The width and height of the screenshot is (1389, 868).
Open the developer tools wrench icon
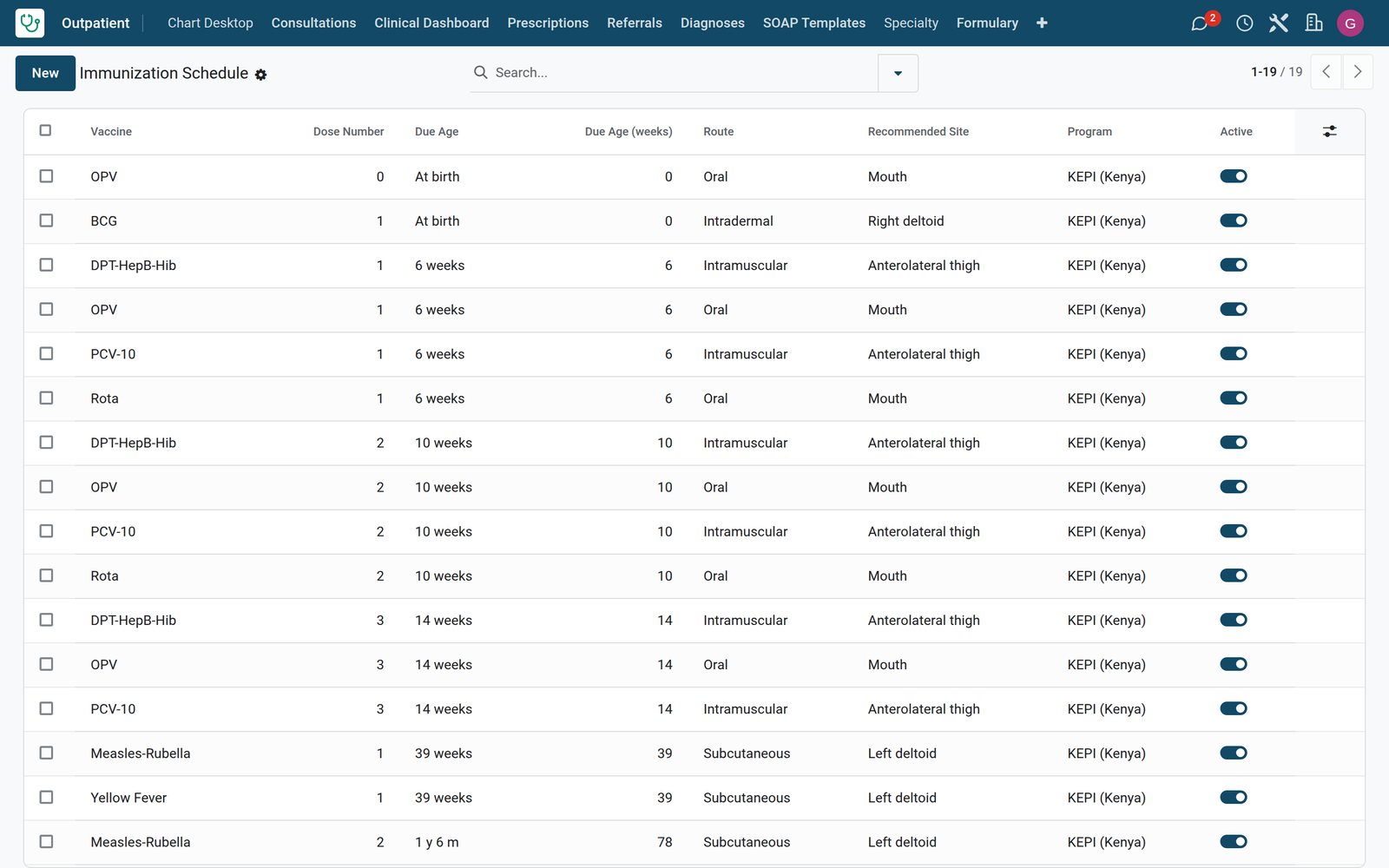tap(1278, 23)
